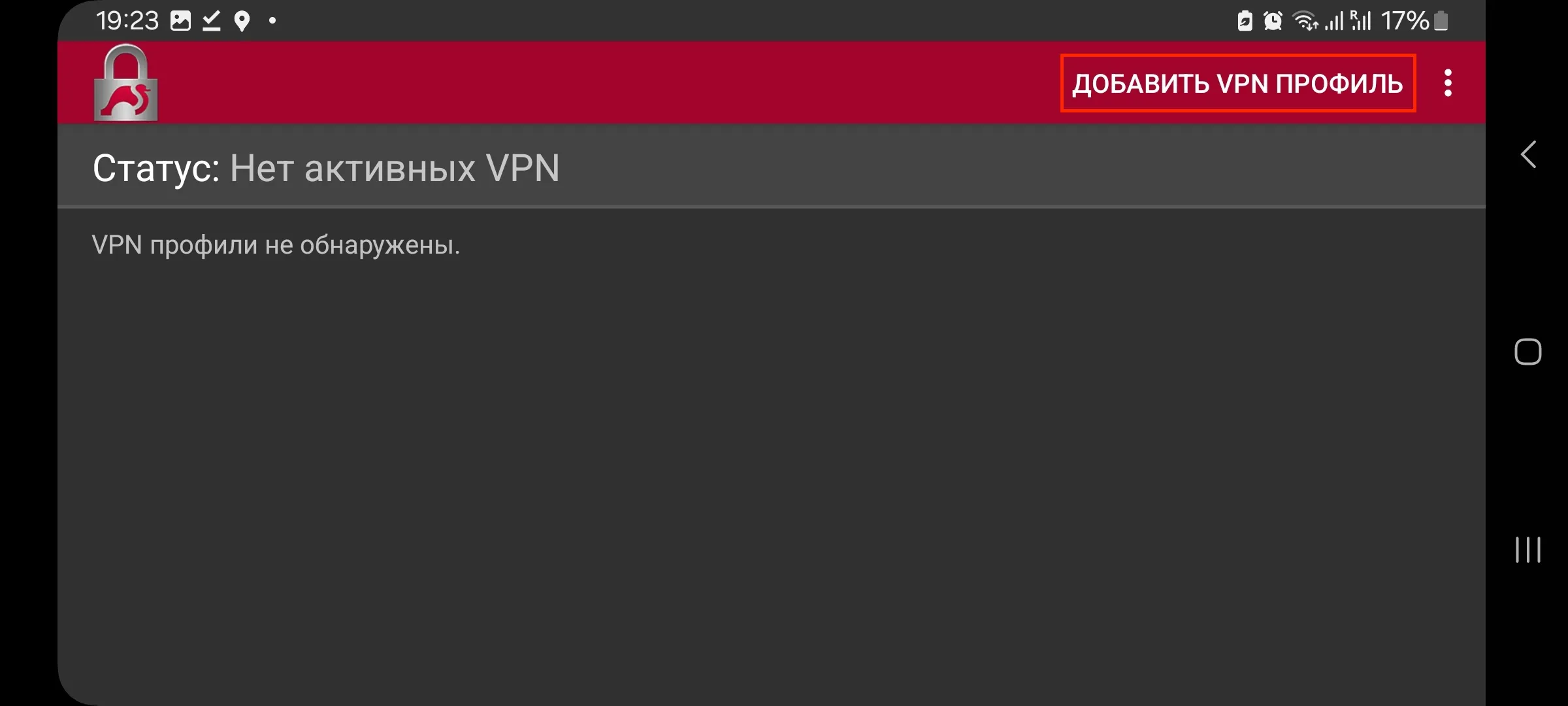Open recent apps with three-bars button

1527,549
